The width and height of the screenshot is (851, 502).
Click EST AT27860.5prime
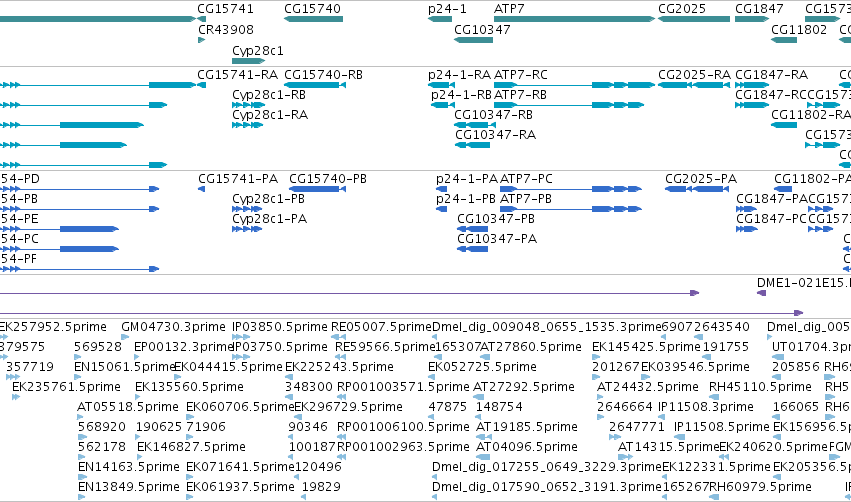[531, 347]
